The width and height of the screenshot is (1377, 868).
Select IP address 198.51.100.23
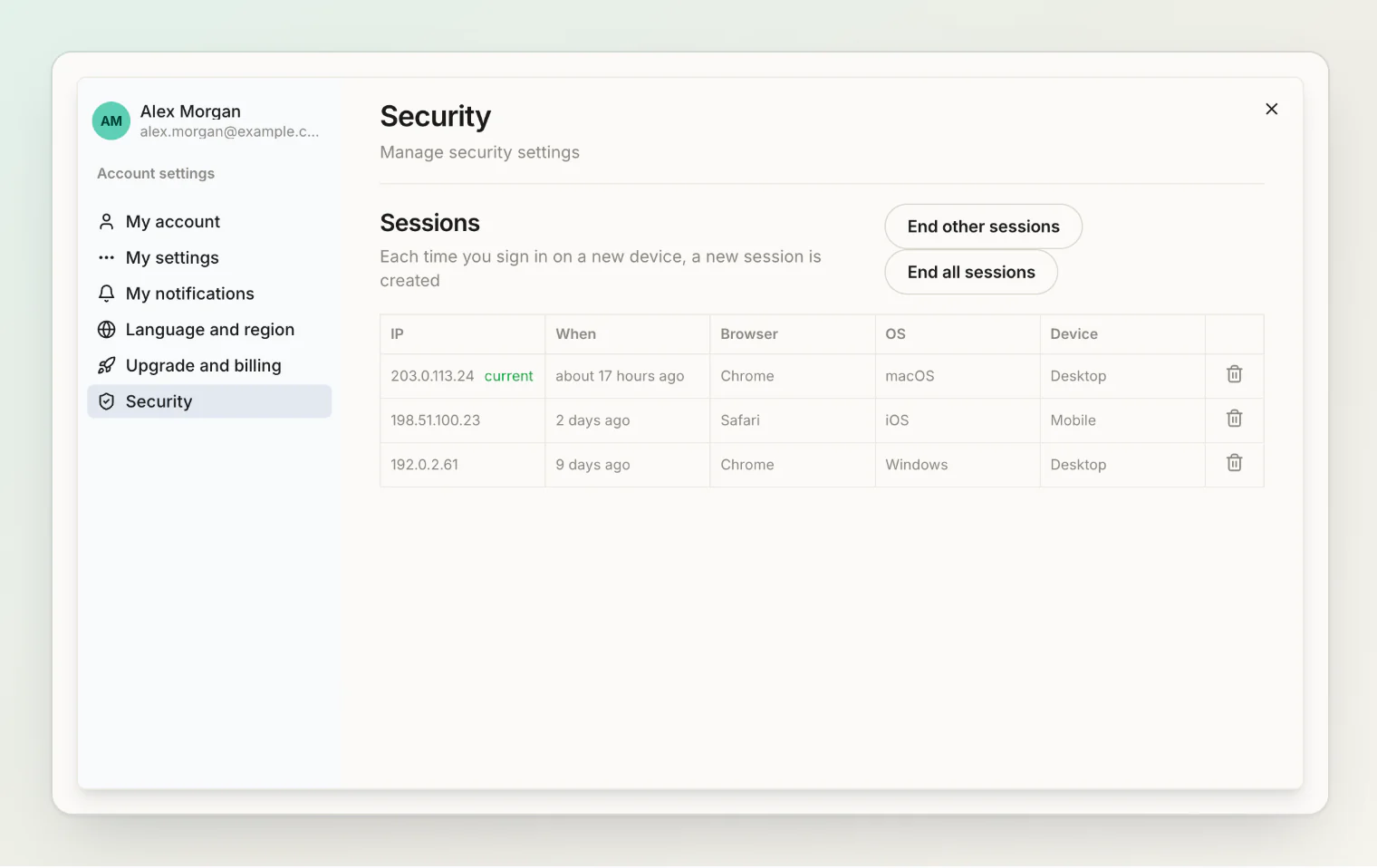435,420
